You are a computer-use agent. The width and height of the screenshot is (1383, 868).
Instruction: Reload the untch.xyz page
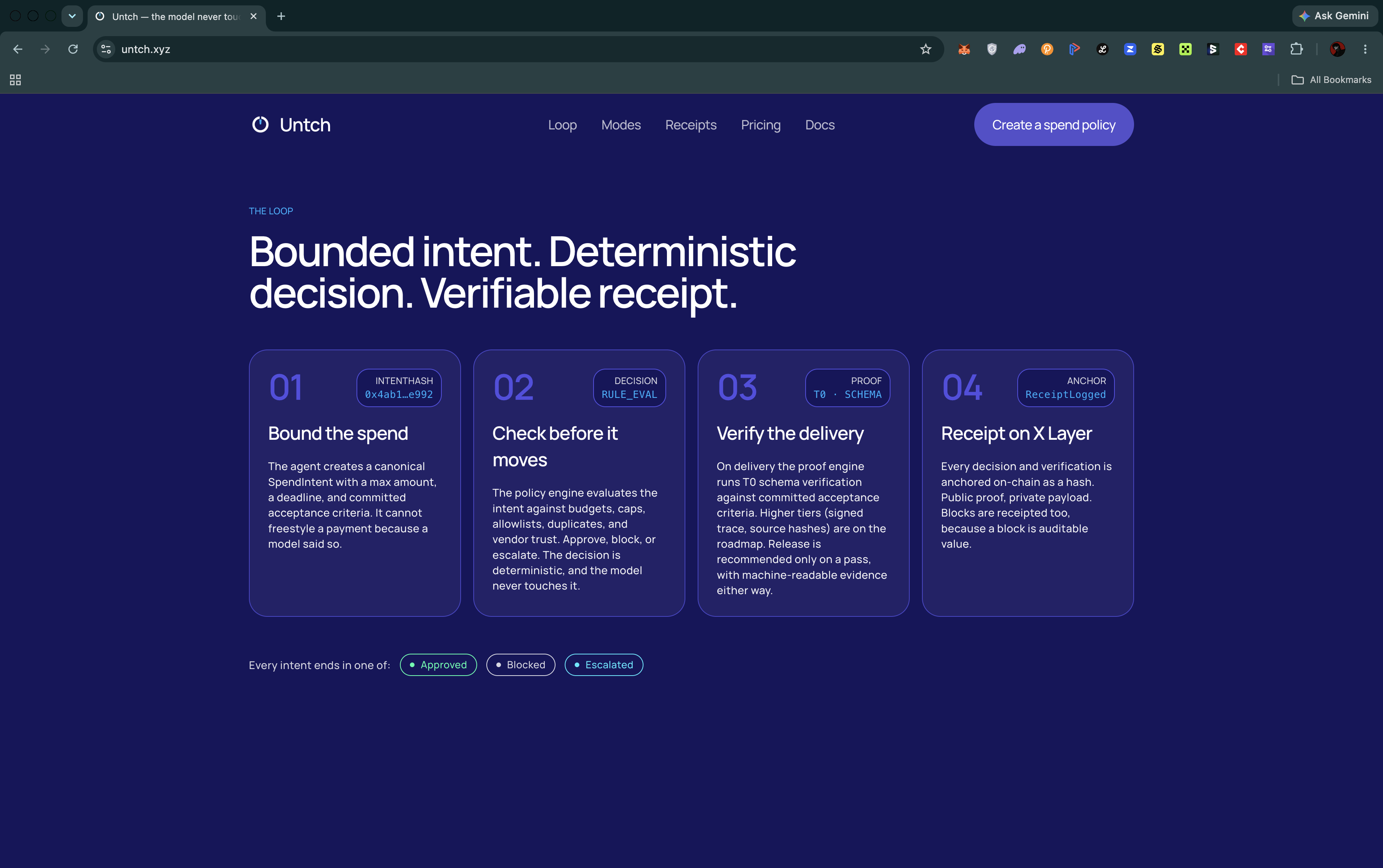73,50
